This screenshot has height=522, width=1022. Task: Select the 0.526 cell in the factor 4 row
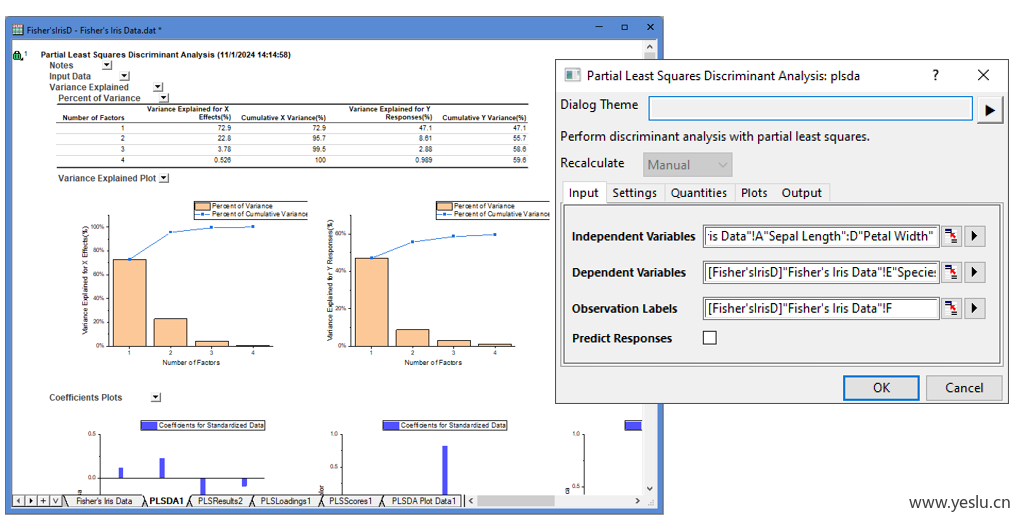tap(222, 160)
